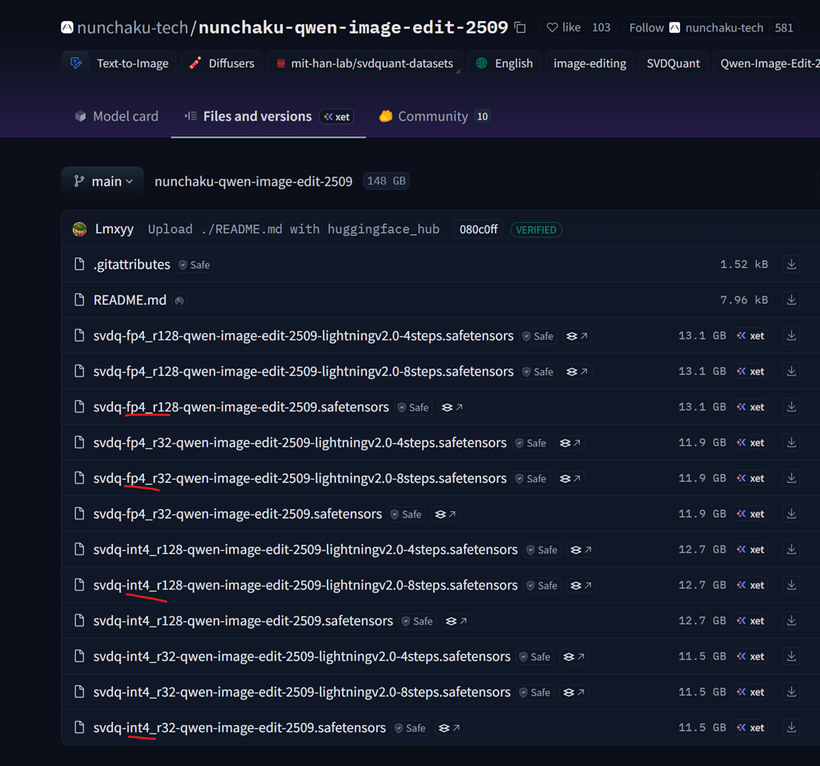
Task: Click the Lmxyy author name
Action: [x=114, y=229]
